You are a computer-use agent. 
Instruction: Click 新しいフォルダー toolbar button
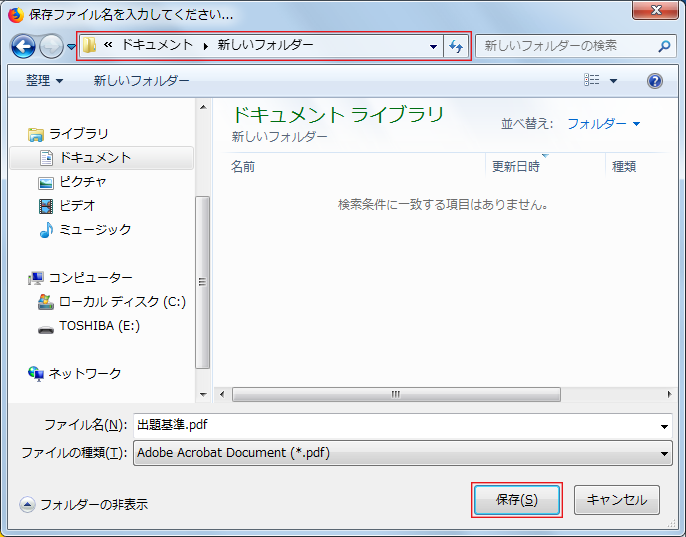tap(141, 80)
